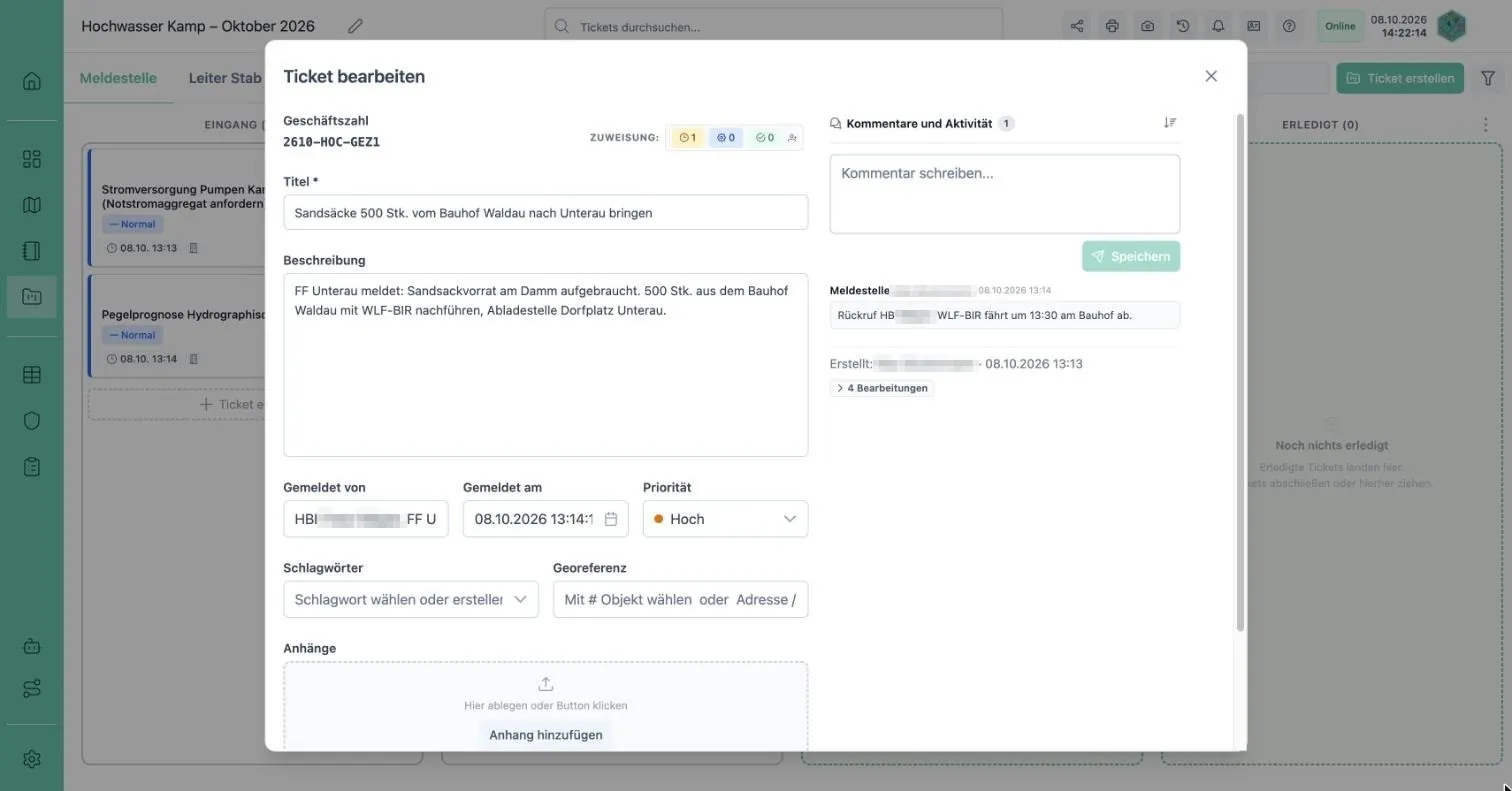Open settings gear in the sidebar
Viewport: 1512px width, 791px height.
coord(32,759)
